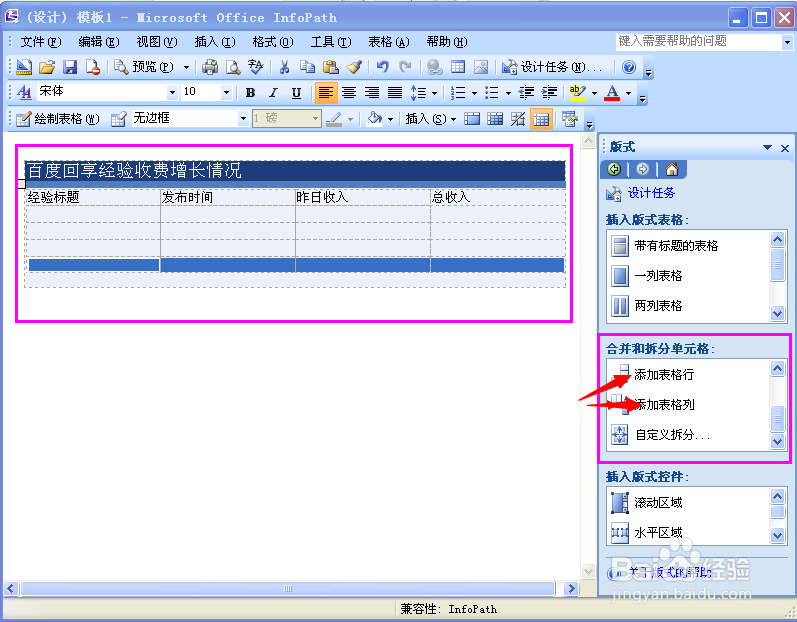The image size is (797, 622).
Task: Justify the paragraph text
Action: [395, 92]
